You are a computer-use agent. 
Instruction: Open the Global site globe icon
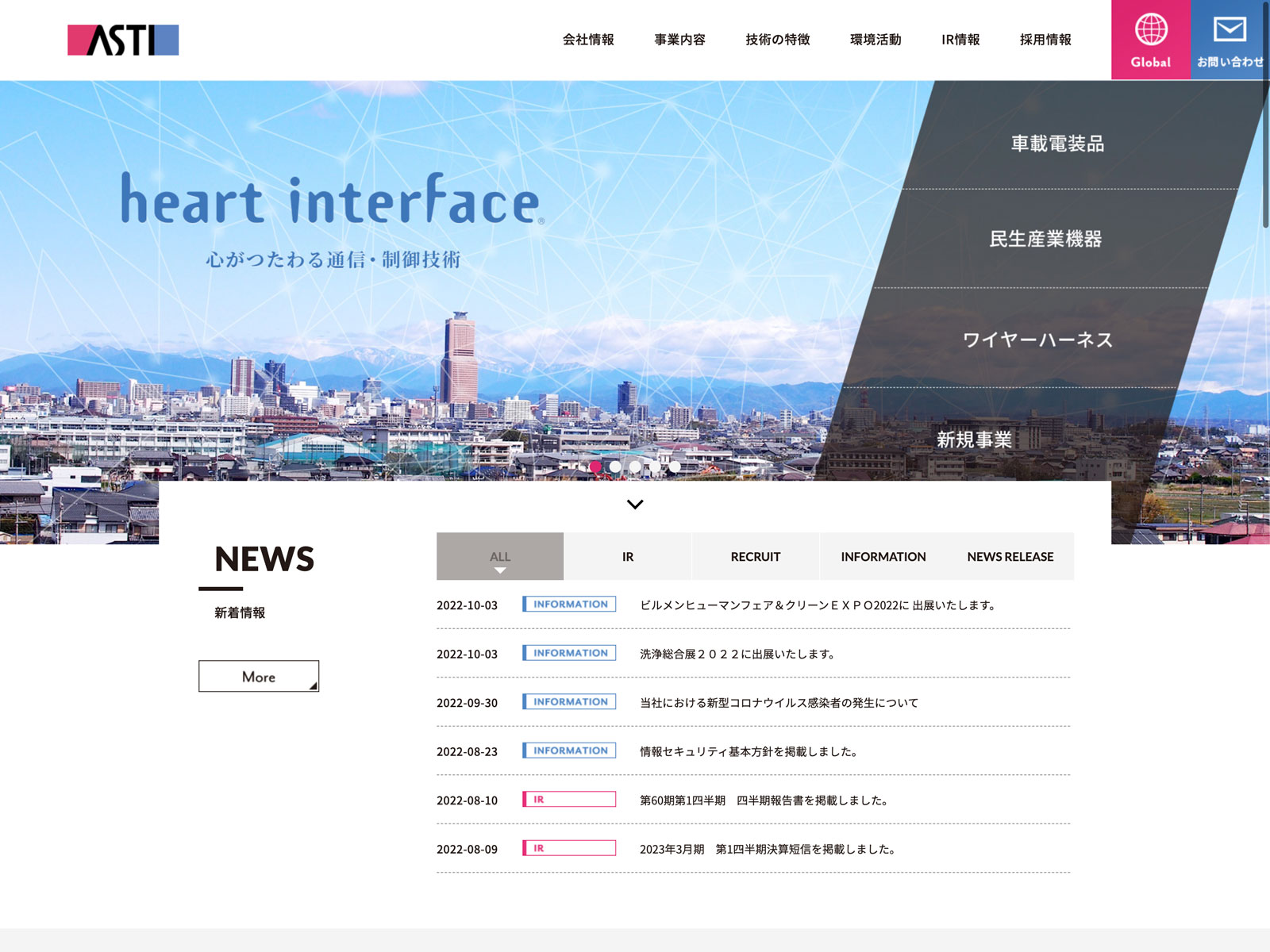pos(1150,30)
